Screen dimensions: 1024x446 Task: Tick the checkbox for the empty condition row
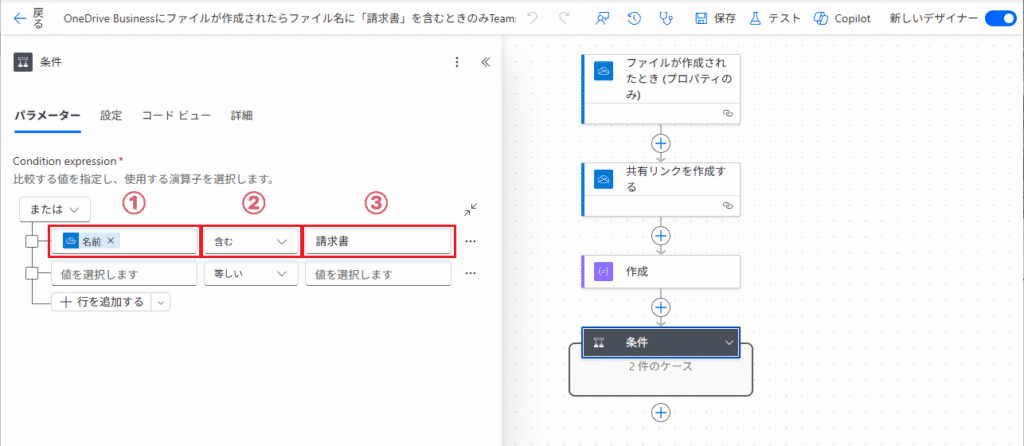(x=32, y=273)
